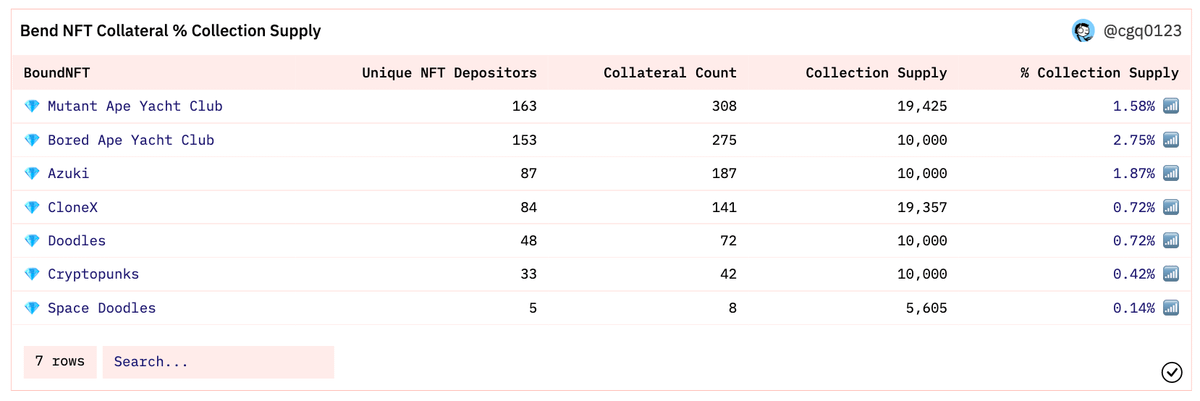The height and width of the screenshot is (401, 1200).
Task: Click the bar chart icon next to 2.75%
Action: pos(1171,140)
